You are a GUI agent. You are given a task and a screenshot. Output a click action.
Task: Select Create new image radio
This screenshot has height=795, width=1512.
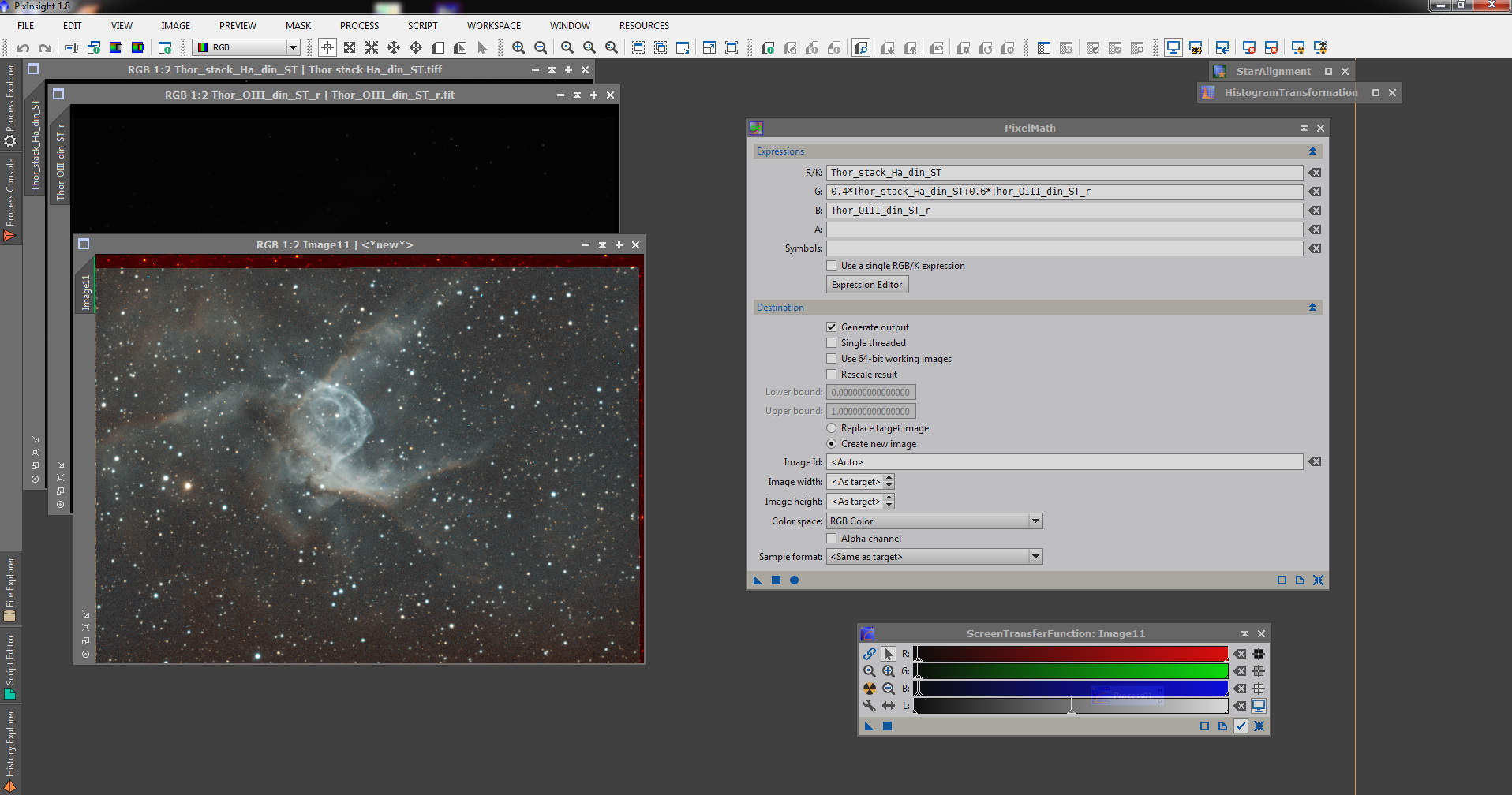(831, 444)
